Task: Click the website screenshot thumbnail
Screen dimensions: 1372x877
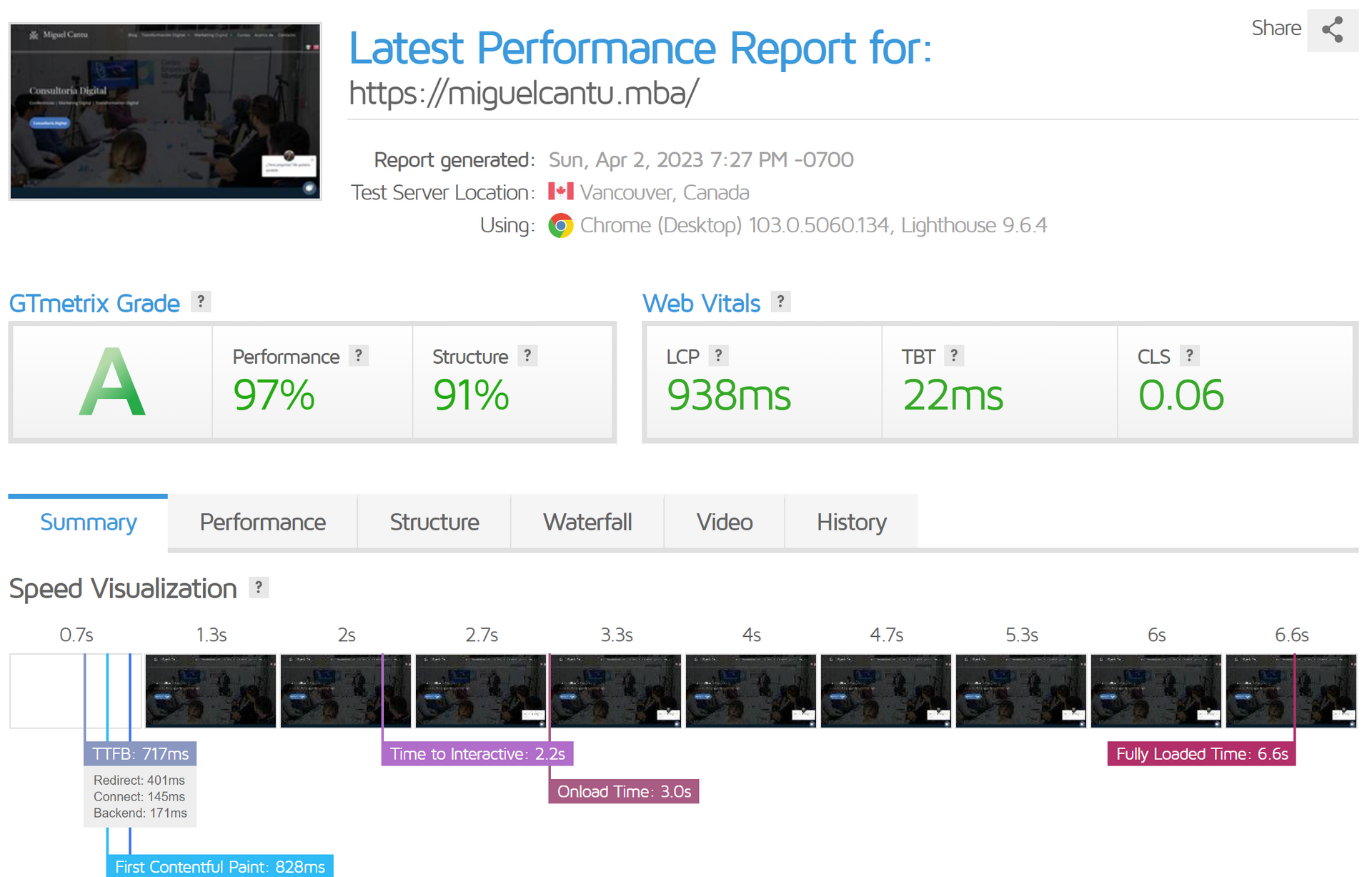Action: tap(165, 112)
